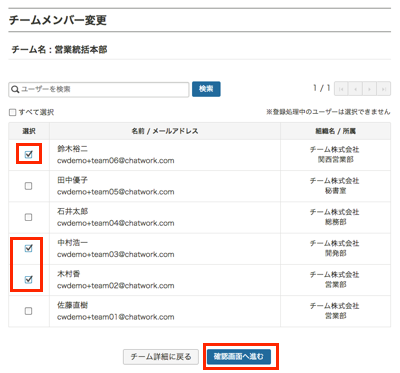Click email cwdemo+team06@chatwork.com
Viewport: 400px width, 373px height.
tap(116, 161)
